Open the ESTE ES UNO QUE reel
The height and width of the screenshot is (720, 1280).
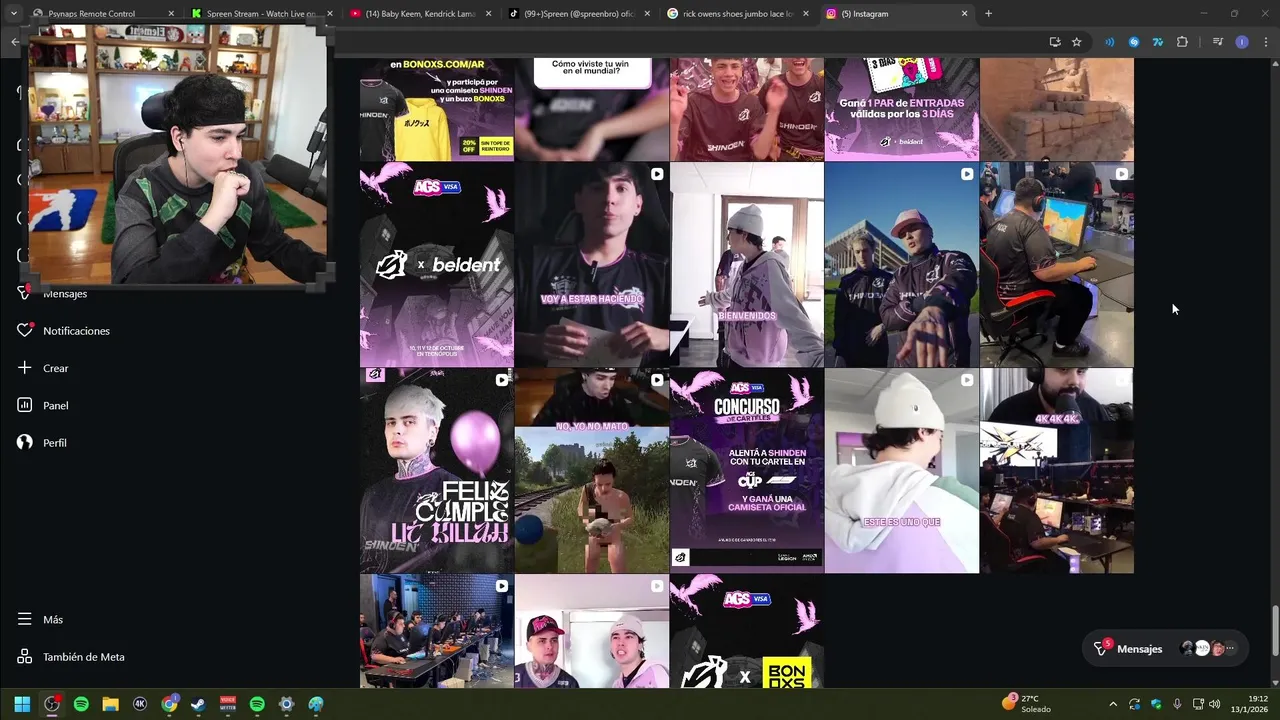pyautogui.click(x=902, y=470)
